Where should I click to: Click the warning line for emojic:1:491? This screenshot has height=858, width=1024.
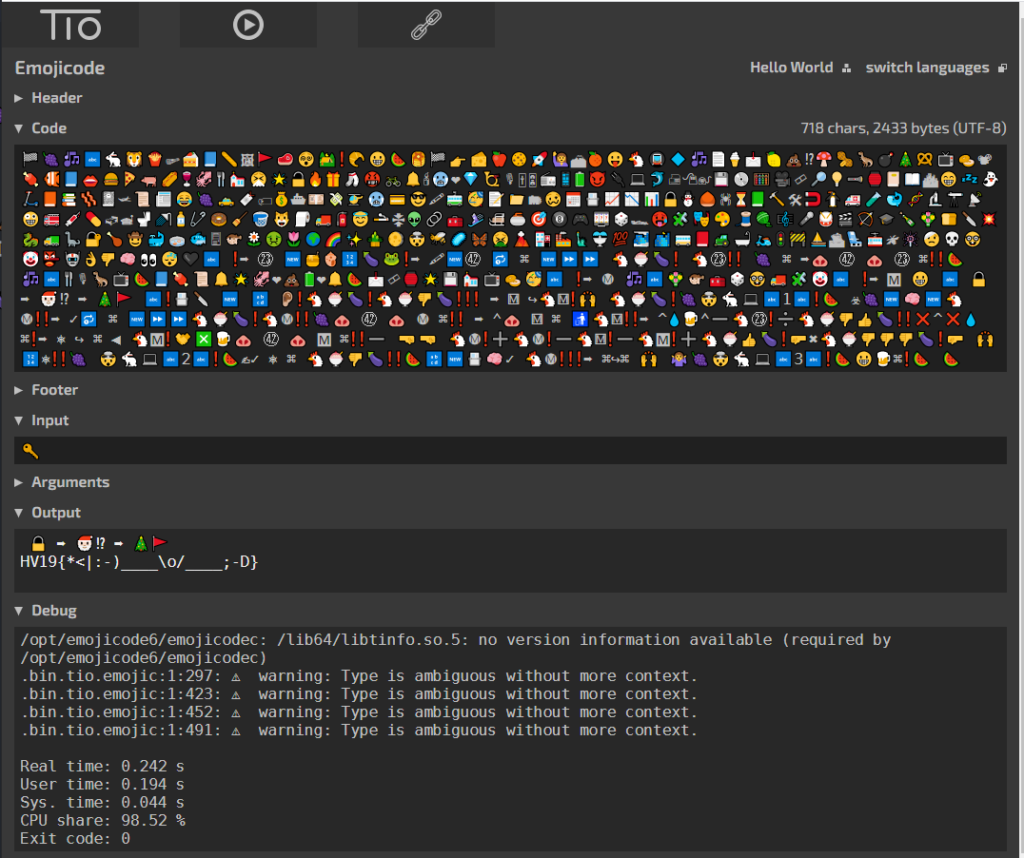359,730
